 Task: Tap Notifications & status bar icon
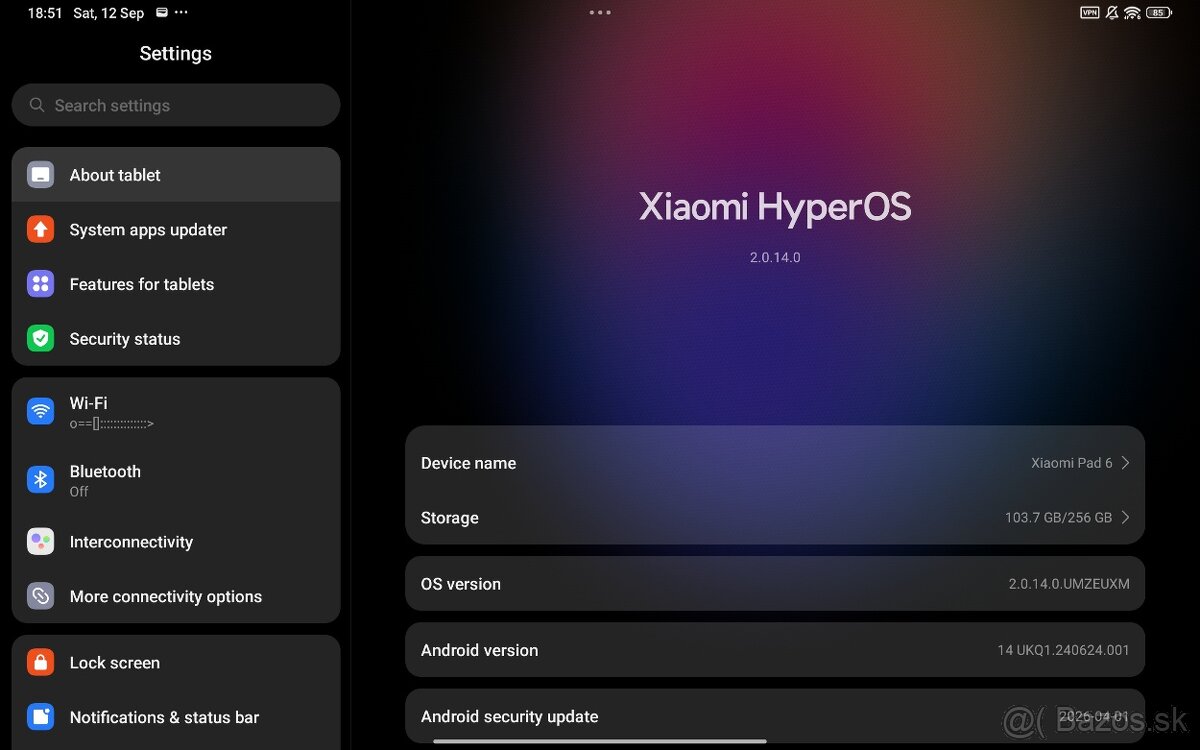[40, 717]
